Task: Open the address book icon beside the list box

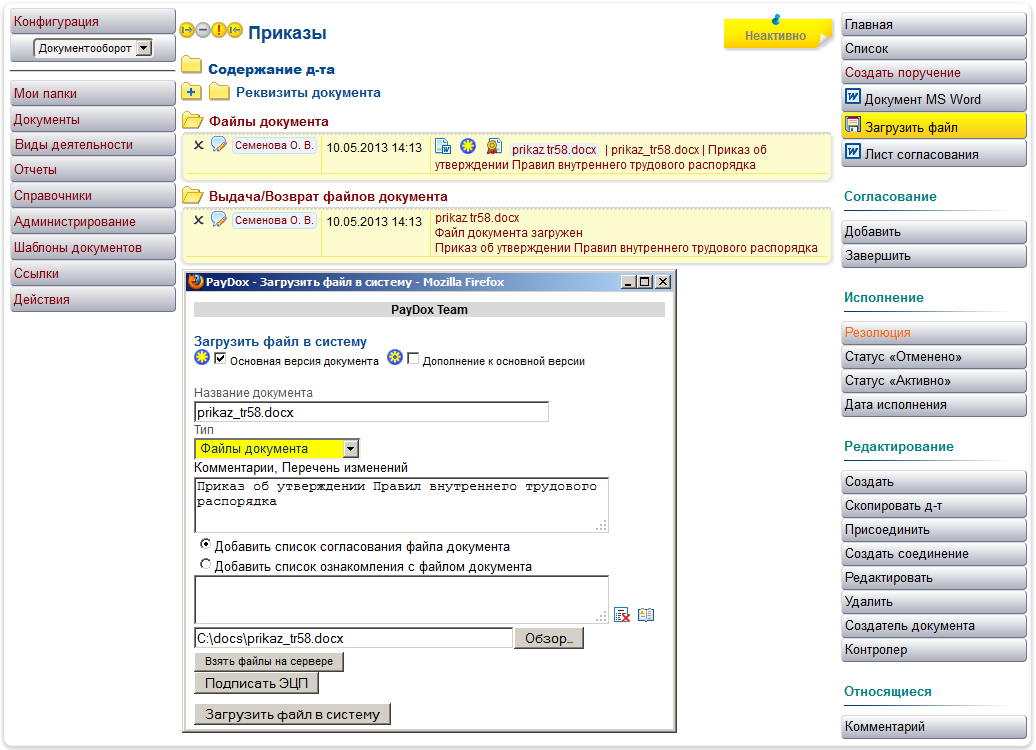Action: 646,615
